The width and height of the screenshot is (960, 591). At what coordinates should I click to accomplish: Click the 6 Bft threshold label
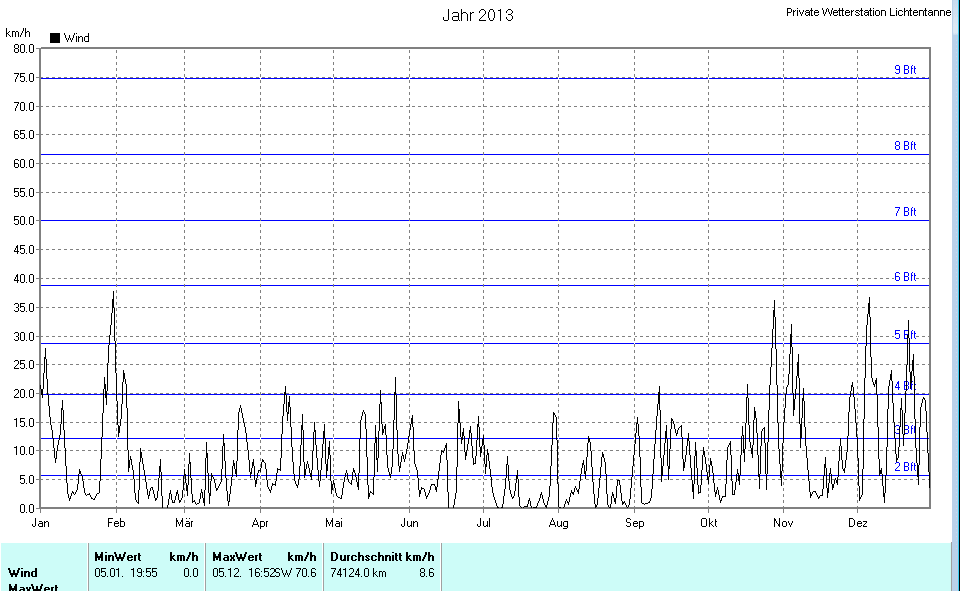904,277
